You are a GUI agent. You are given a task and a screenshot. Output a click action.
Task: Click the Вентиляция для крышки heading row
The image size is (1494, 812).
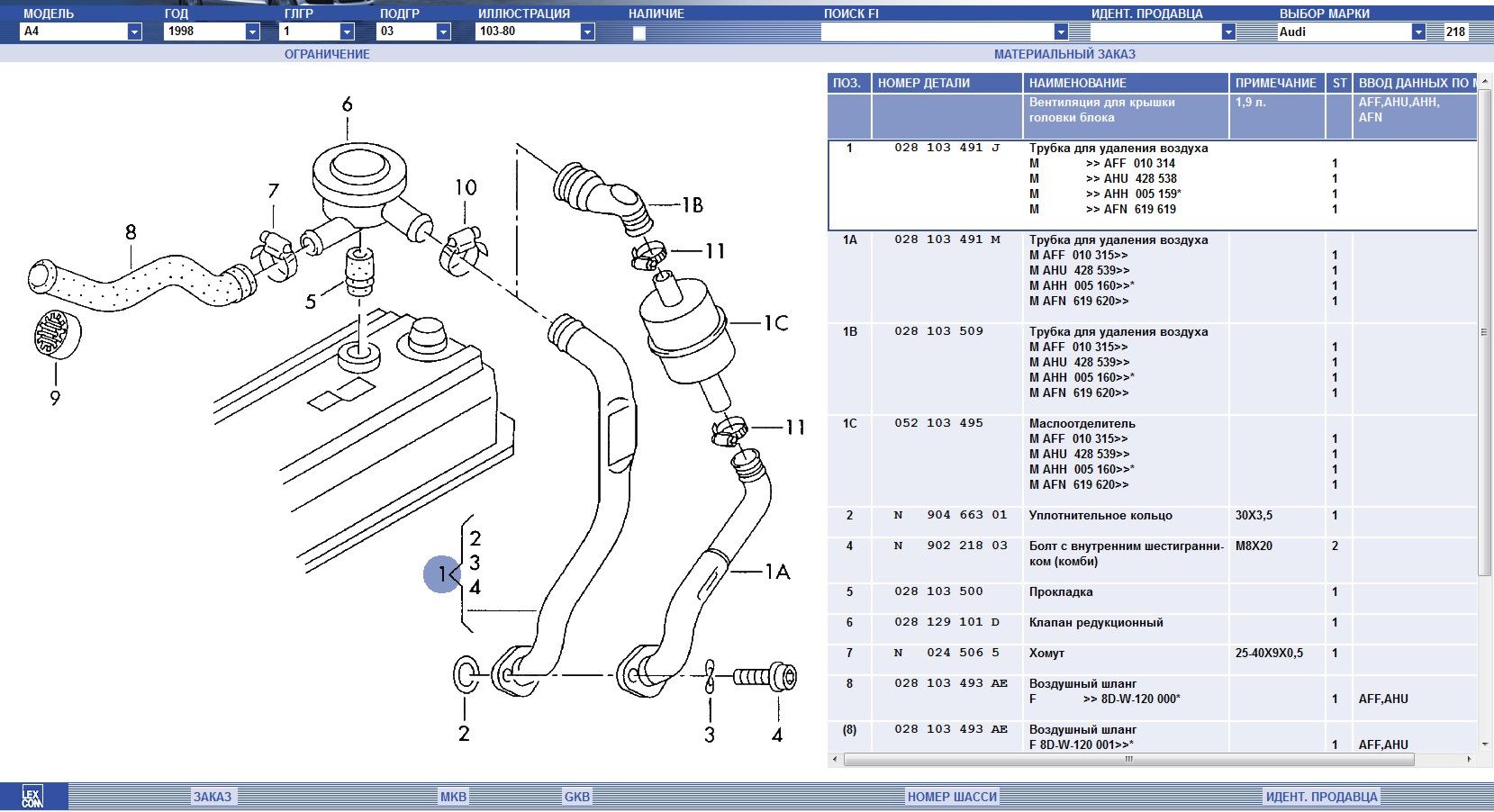1153,116
